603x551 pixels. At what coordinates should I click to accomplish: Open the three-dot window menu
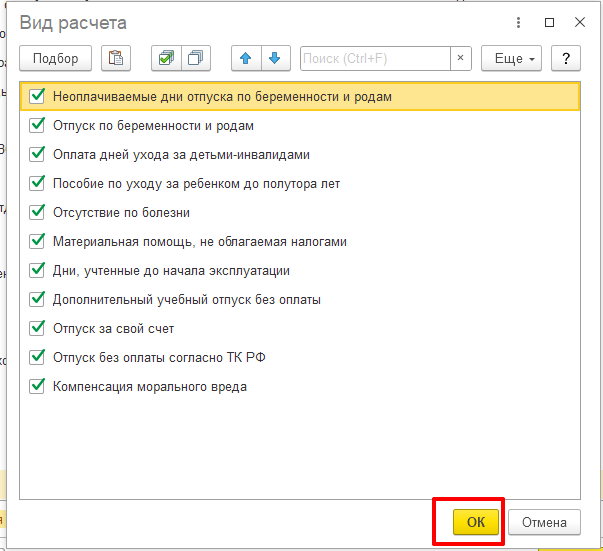518,23
